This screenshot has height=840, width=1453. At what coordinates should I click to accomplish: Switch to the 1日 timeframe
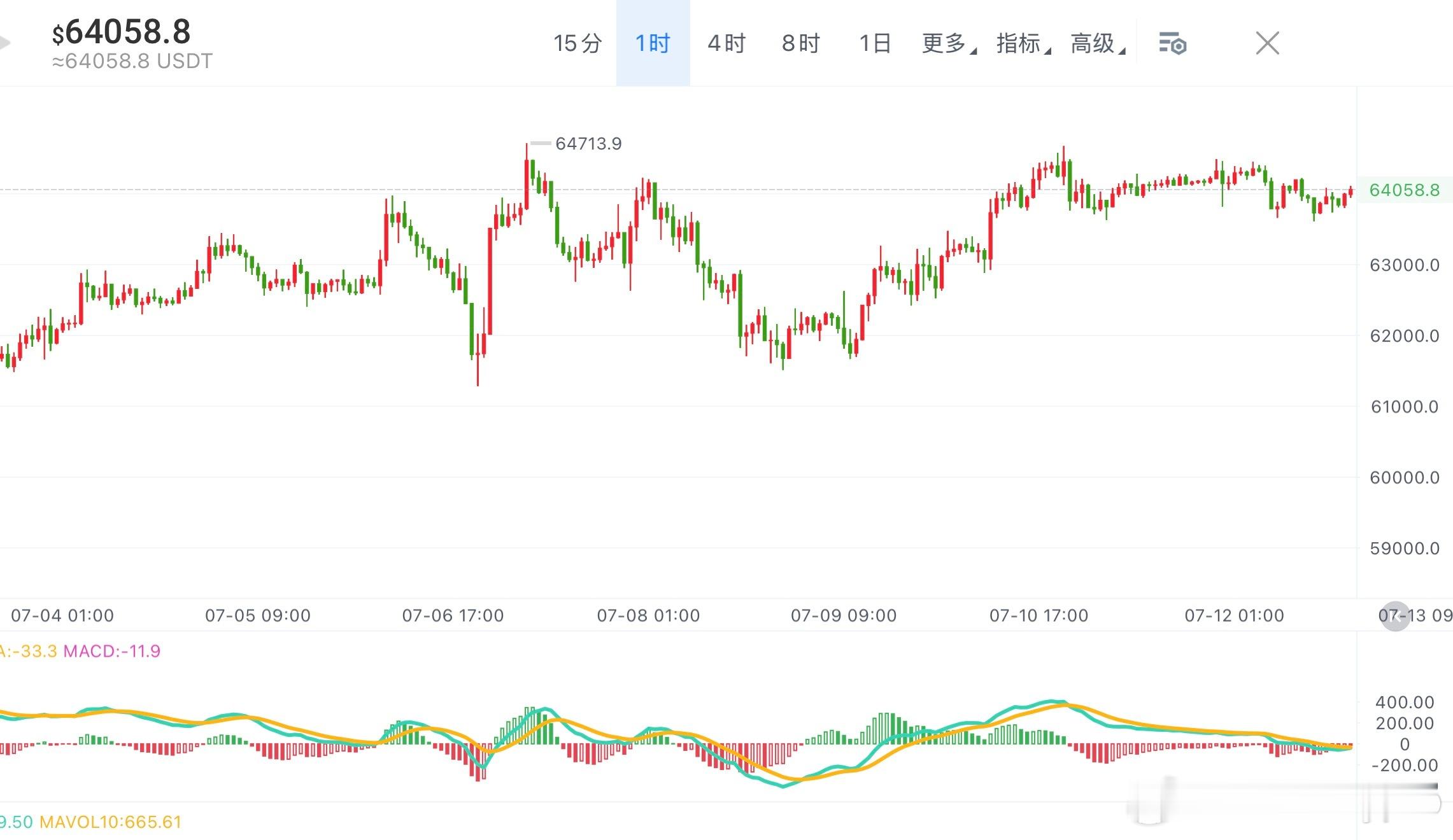coord(875,43)
